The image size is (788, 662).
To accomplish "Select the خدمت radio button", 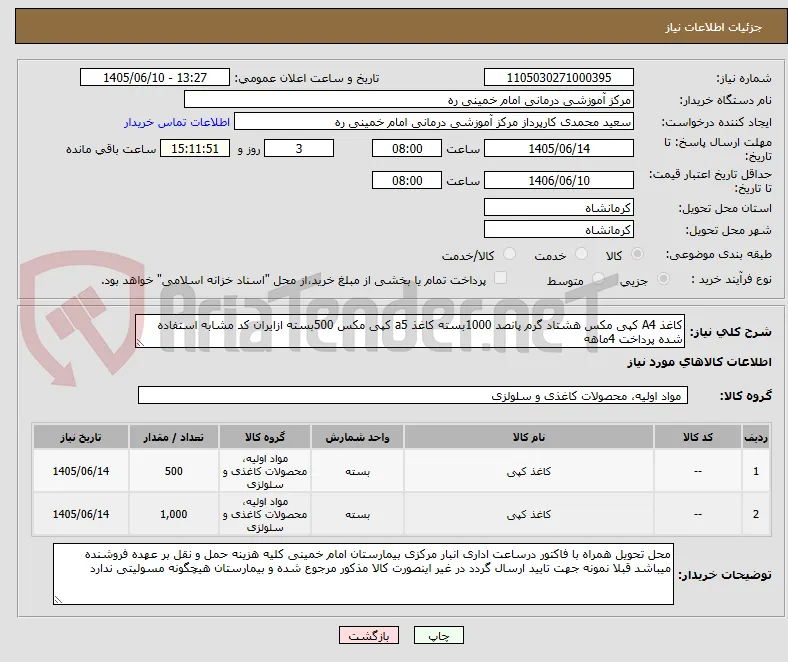I will click(x=581, y=254).
